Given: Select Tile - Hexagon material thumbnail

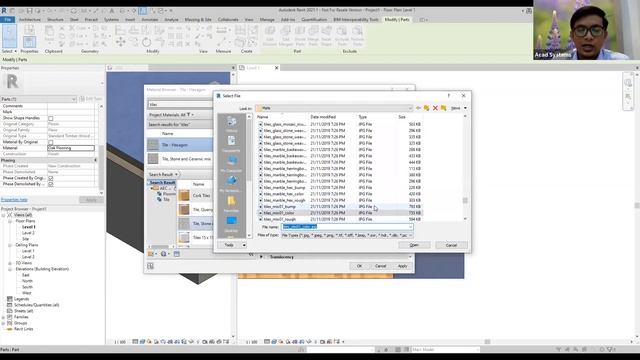Looking at the screenshot, I should click(153, 145).
